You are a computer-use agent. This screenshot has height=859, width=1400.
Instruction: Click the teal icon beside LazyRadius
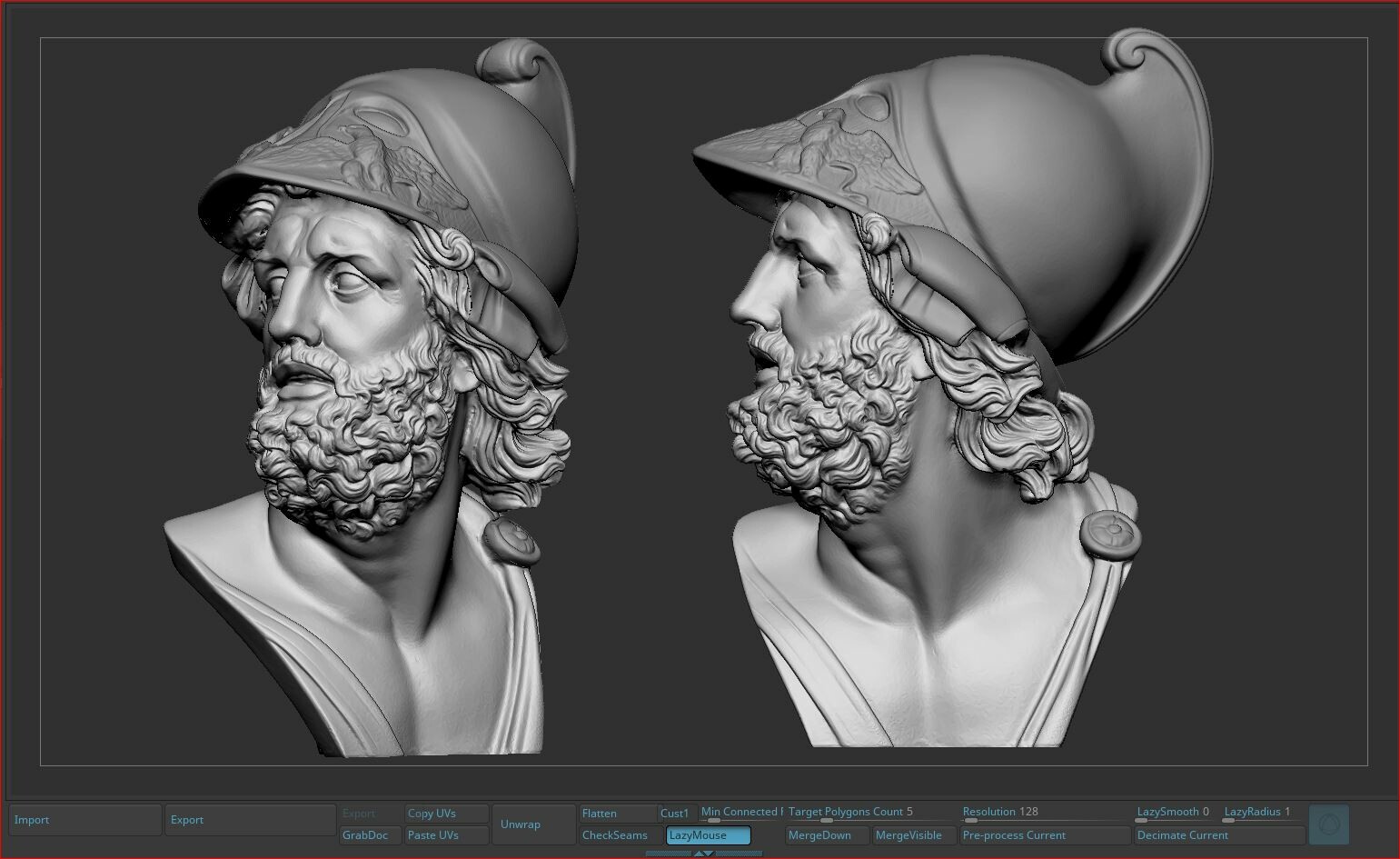(1329, 824)
